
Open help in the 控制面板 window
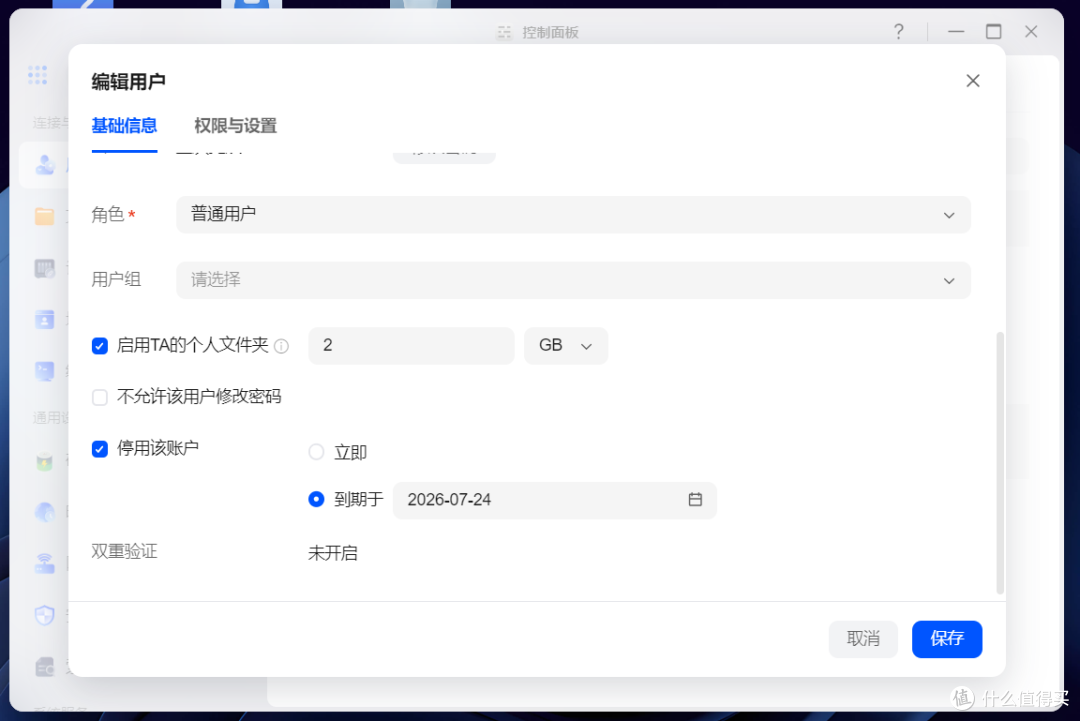899,32
